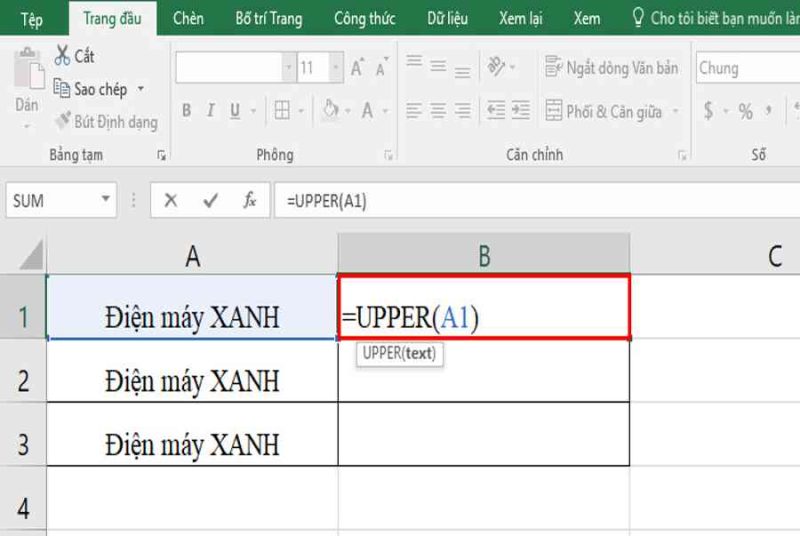This screenshot has height=536, width=800.
Task: Open the Căn chỉnh dialog launcher
Action: coord(682,156)
